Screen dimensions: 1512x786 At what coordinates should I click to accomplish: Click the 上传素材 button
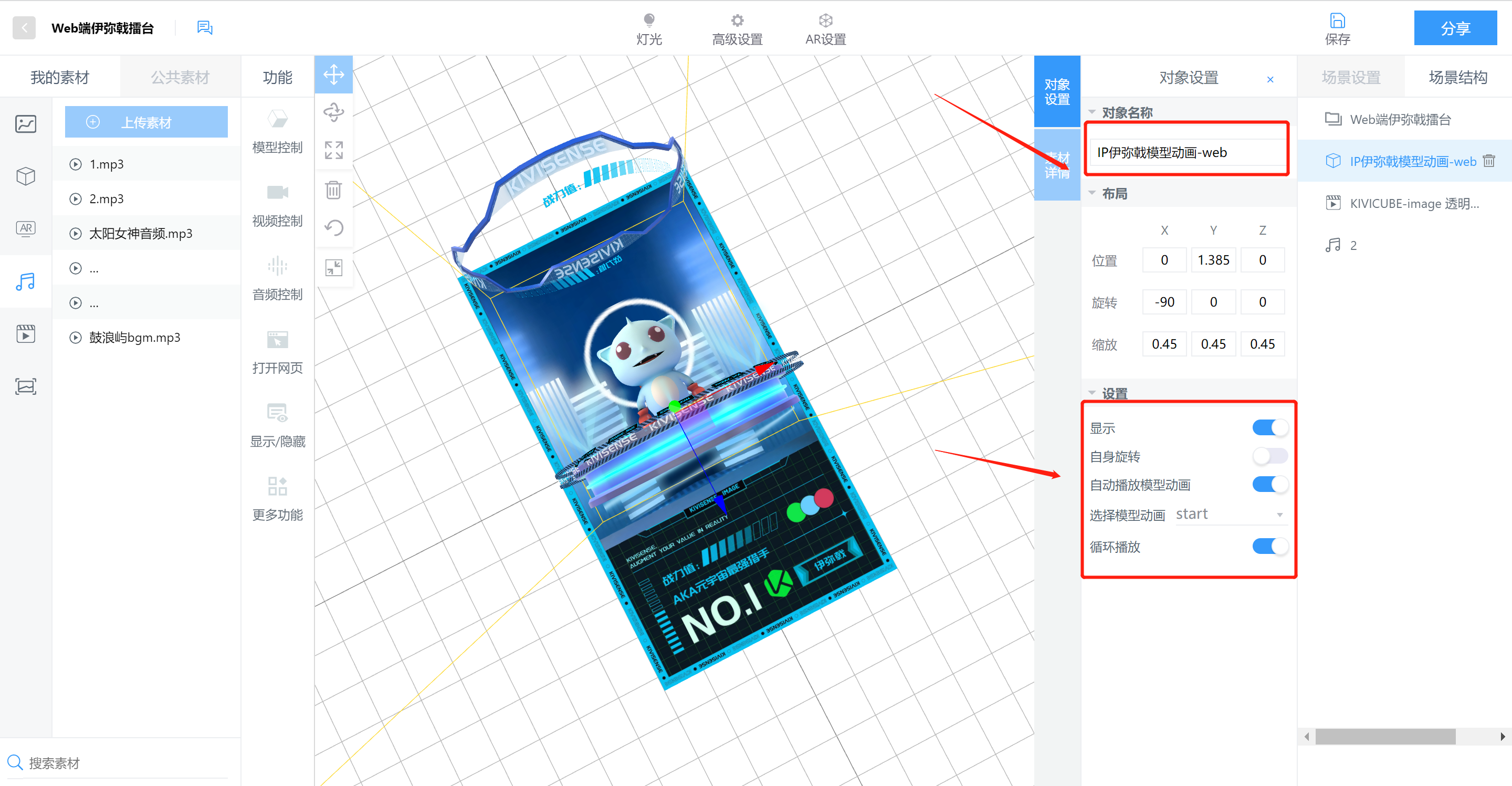146,122
